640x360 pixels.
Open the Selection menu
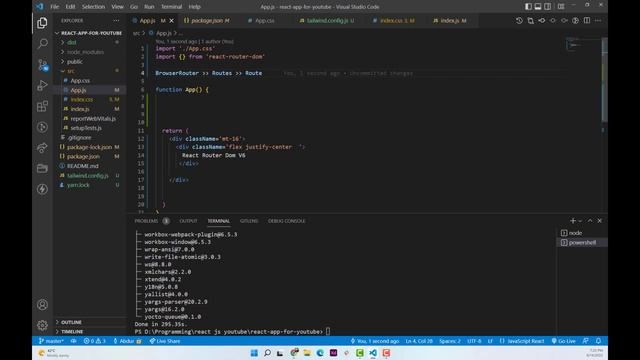point(93,7)
